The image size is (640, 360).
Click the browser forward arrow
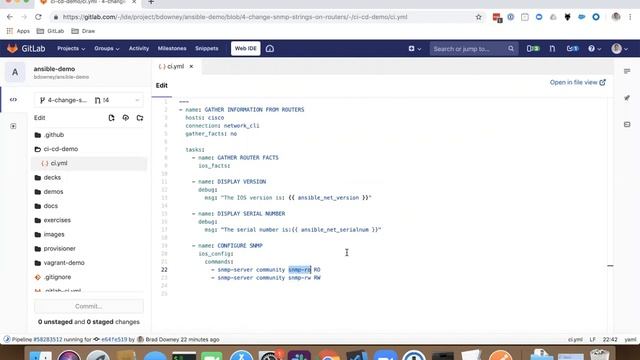coord(24,17)
